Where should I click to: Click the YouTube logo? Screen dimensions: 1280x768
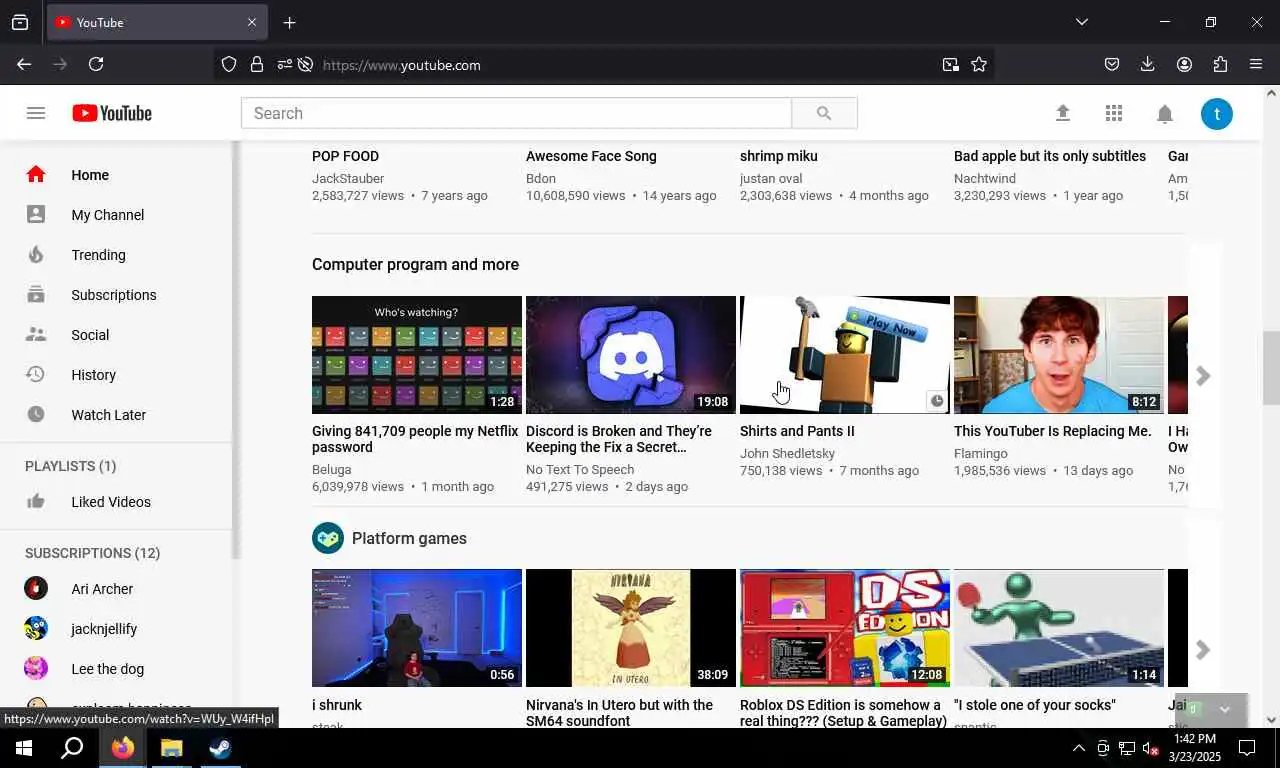(x=112, y=113)
